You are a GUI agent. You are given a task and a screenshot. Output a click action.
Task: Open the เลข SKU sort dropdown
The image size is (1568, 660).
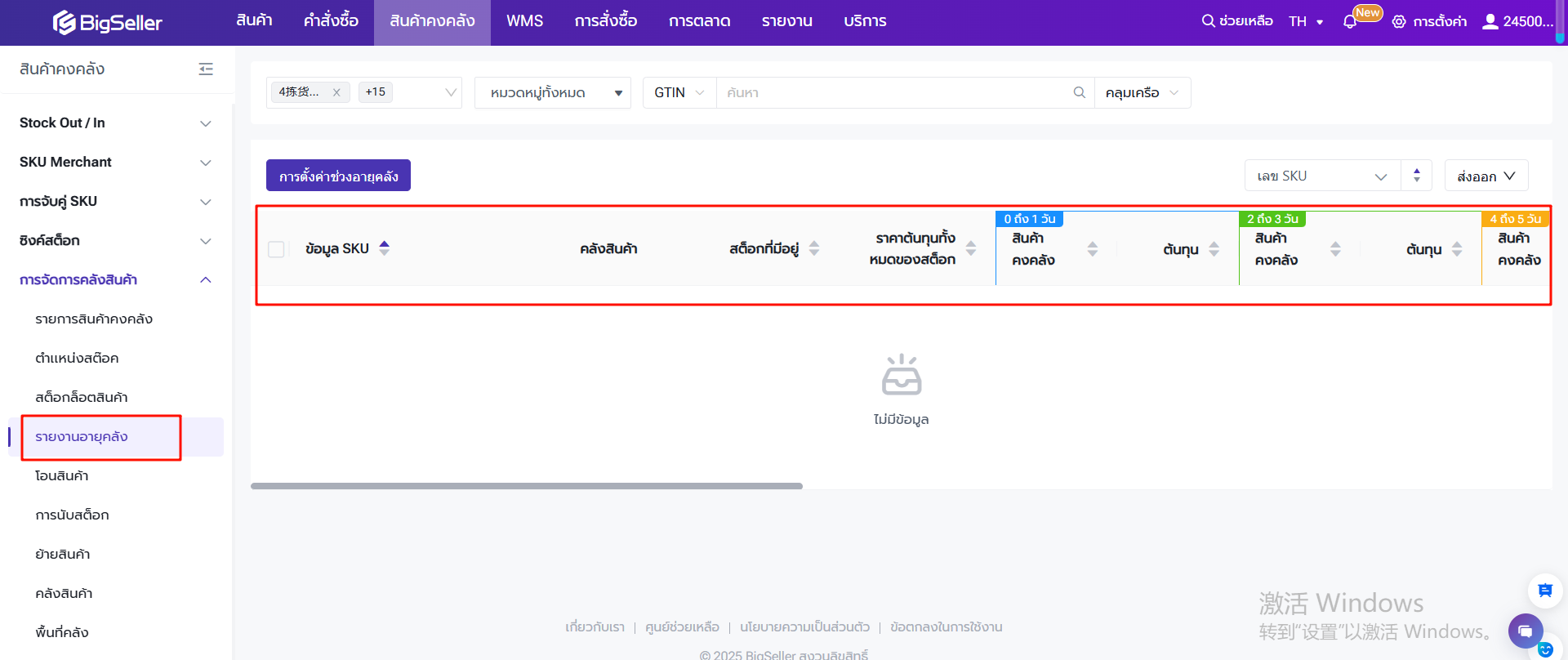point(1323,176)
